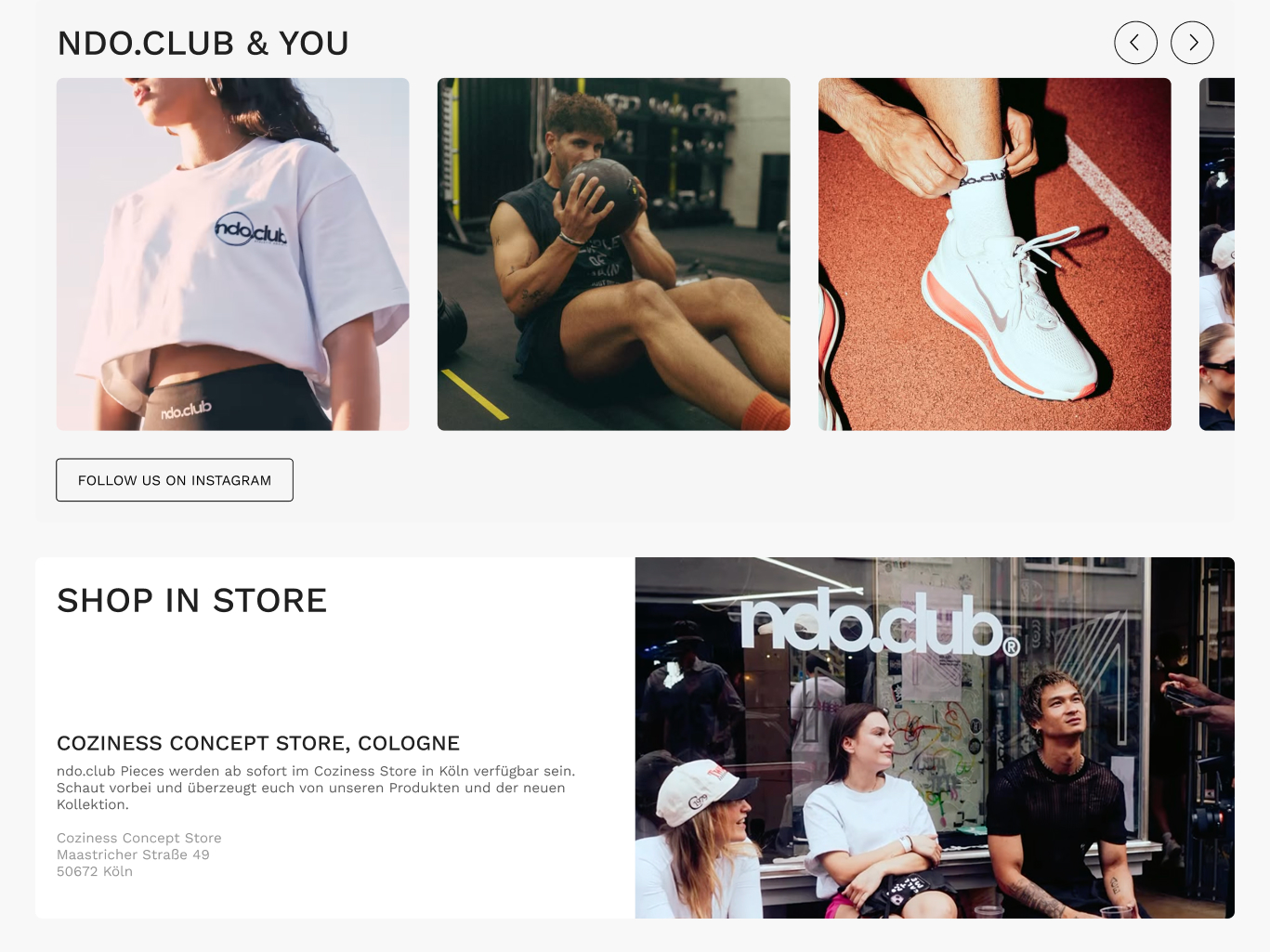This screenshot has height=952, width=1270.
Task: Click the German store description paragraph
Action: click(x=316, y=788)
